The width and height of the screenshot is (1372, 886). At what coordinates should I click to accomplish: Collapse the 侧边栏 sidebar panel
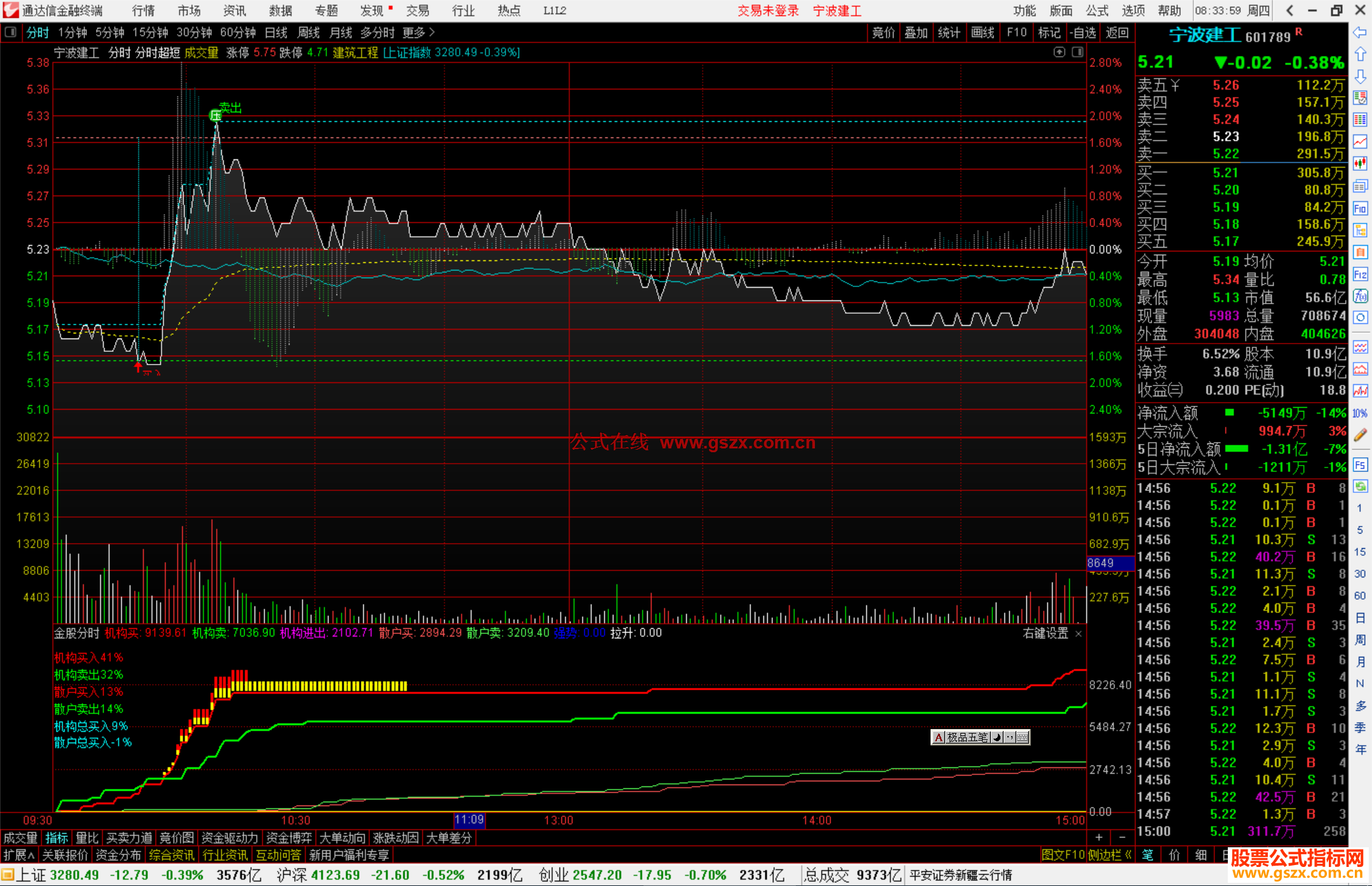point(1110,855)
